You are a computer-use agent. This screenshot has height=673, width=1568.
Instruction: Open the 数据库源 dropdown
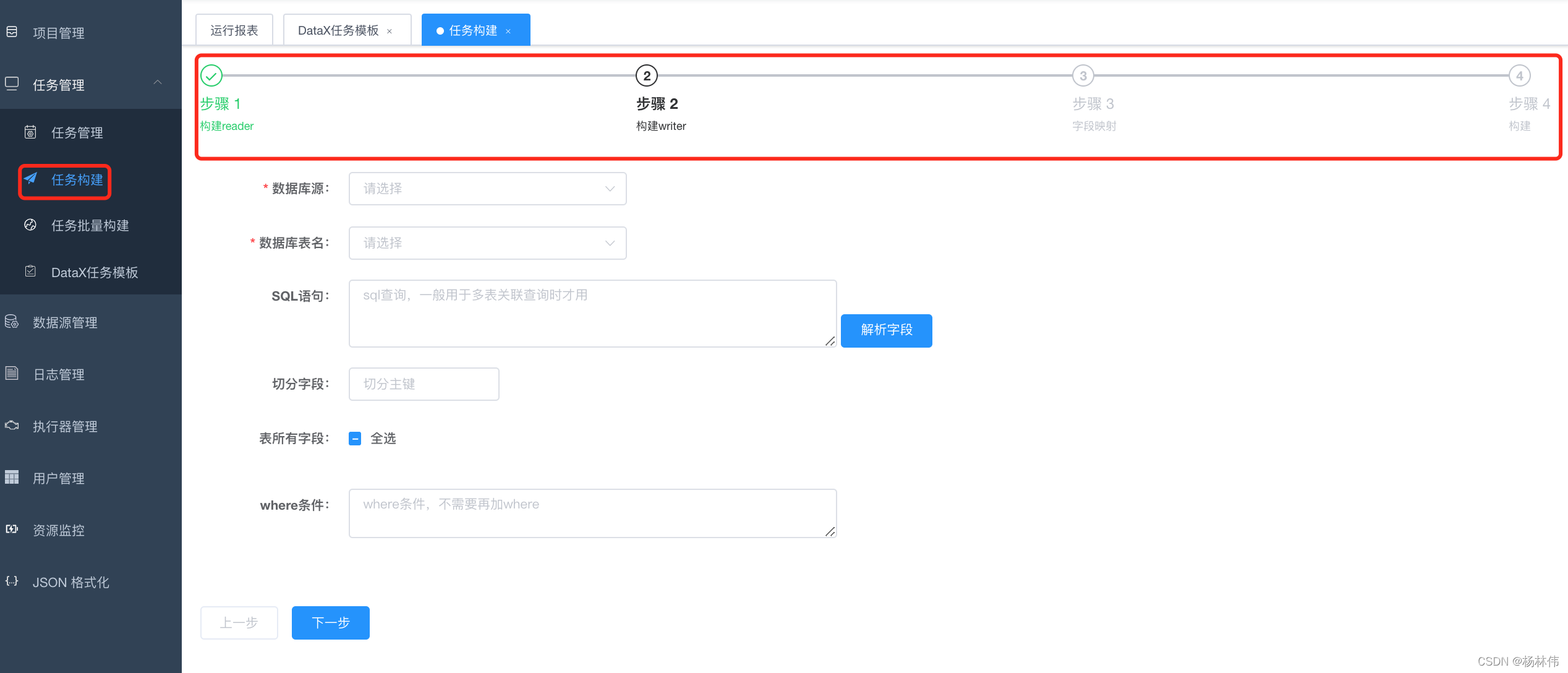pyautogui.click(x=487, y=189)
